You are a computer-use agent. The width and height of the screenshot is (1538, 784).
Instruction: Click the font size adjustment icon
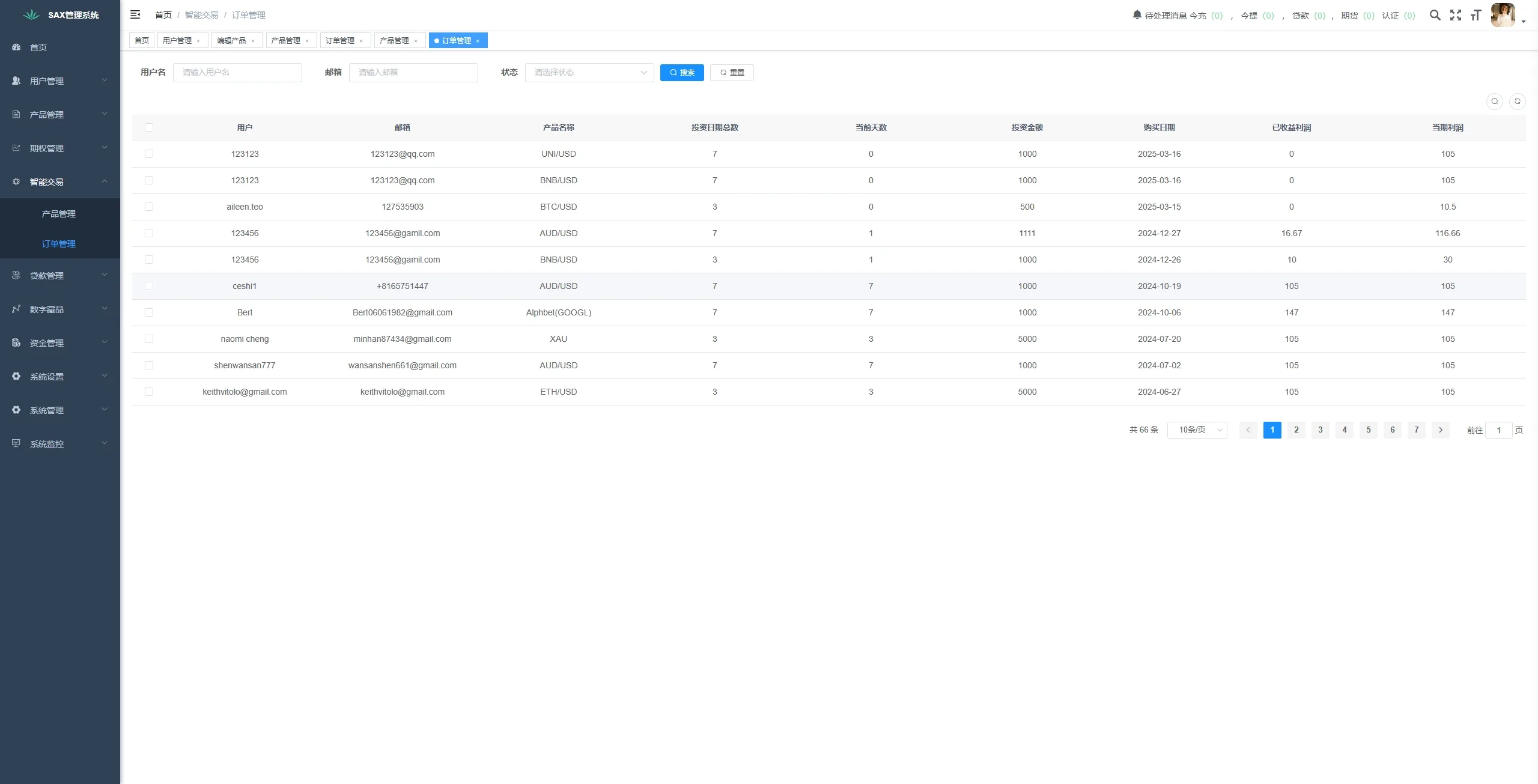[1476, 15]
